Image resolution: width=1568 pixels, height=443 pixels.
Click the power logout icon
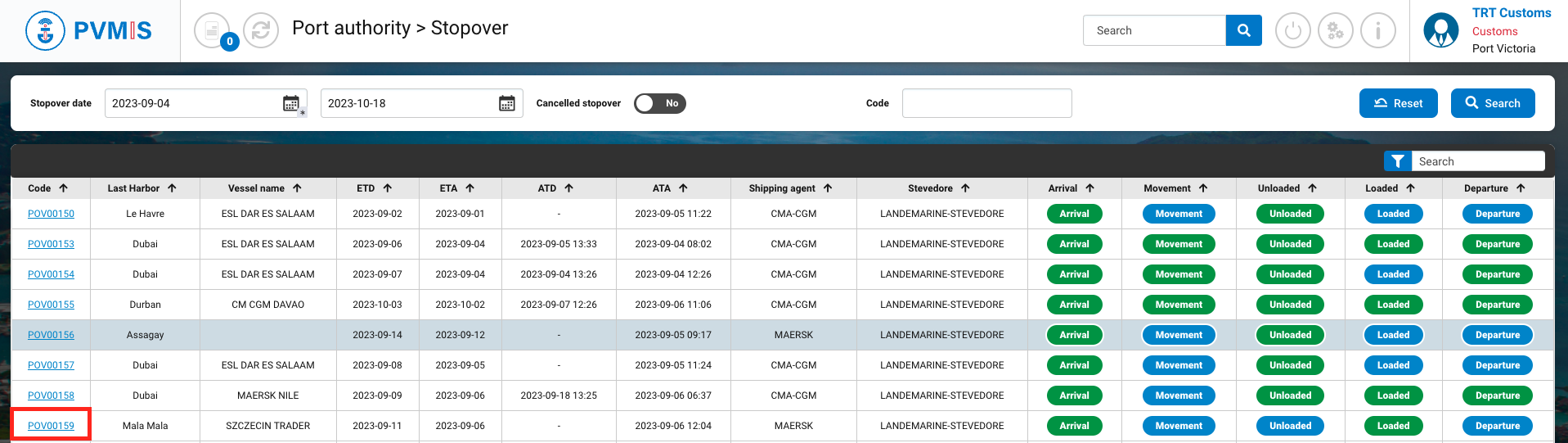1292,31
